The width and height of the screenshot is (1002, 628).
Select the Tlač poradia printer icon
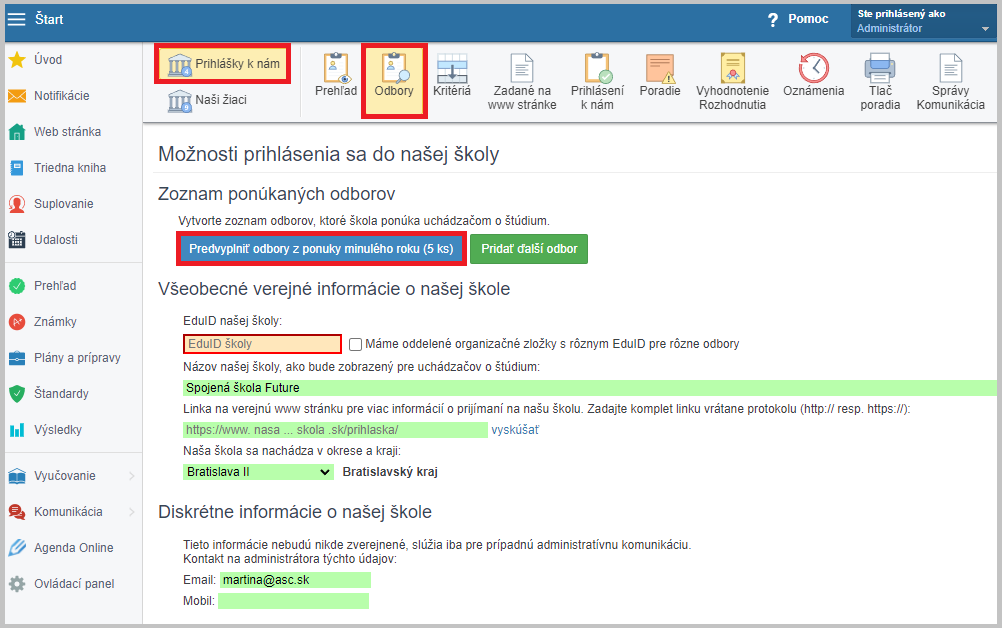tap(880, 69)
